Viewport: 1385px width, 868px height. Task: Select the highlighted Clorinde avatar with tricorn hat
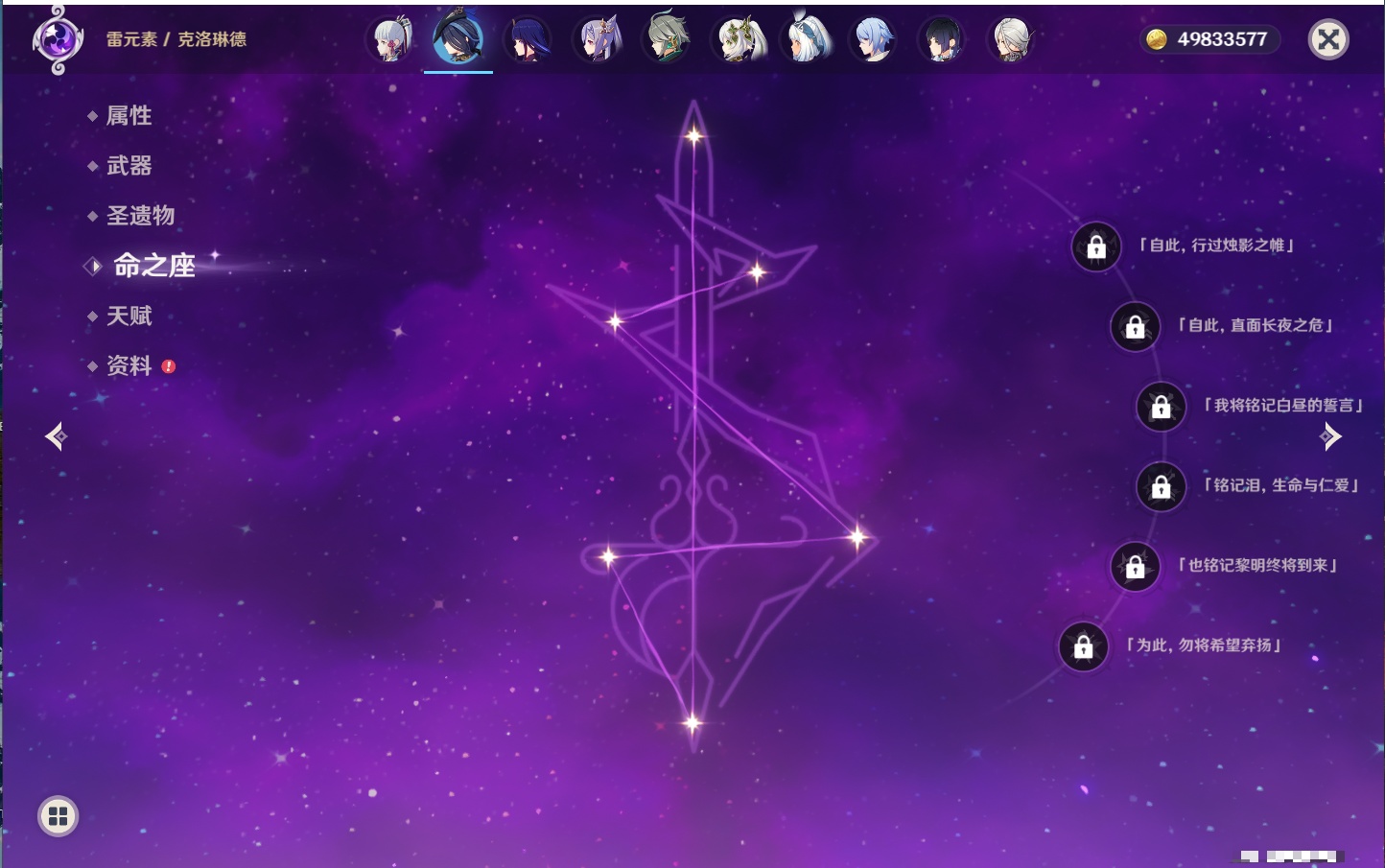458,37
